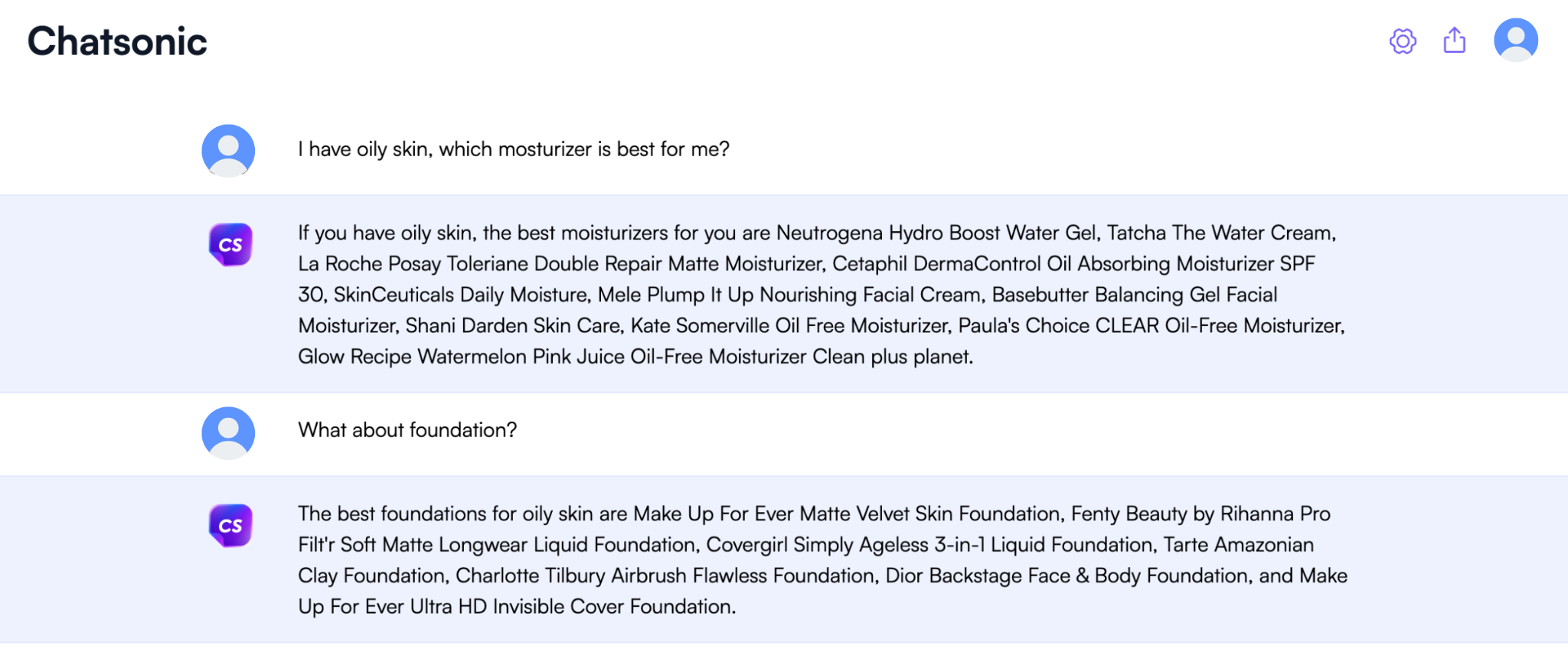The width and height of the screenshot is (1568, 662).
Task: Select the 'What about foundation?' message
Action: pos(407,430)
